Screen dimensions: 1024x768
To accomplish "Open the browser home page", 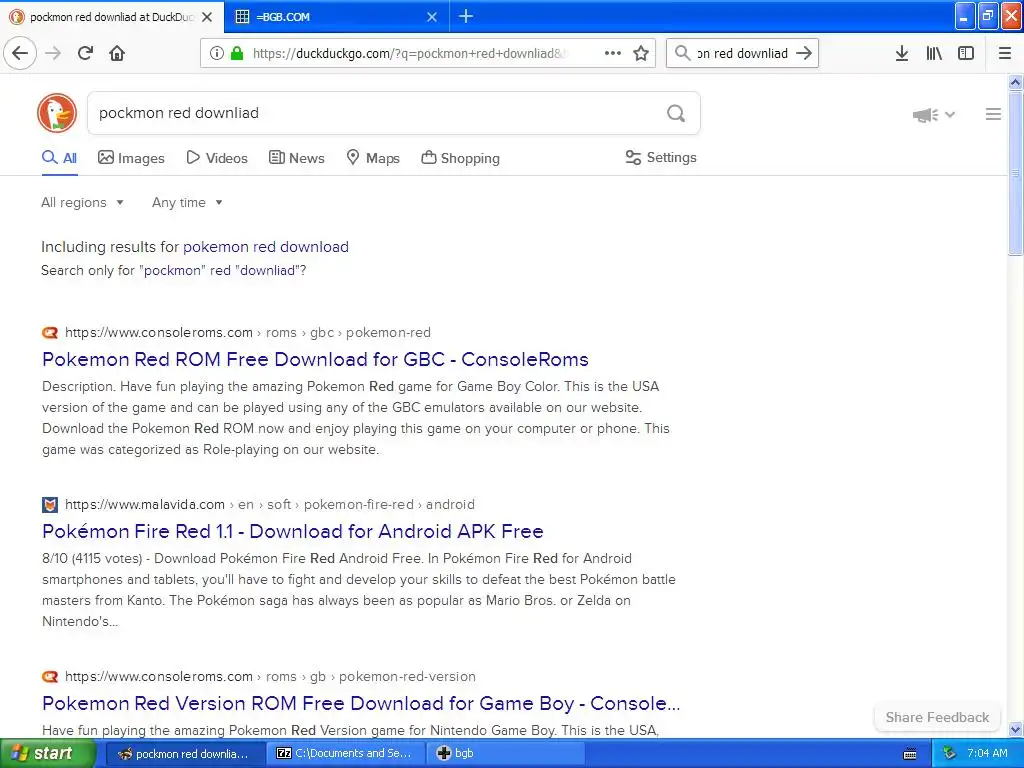I will (x=117, y=53).
